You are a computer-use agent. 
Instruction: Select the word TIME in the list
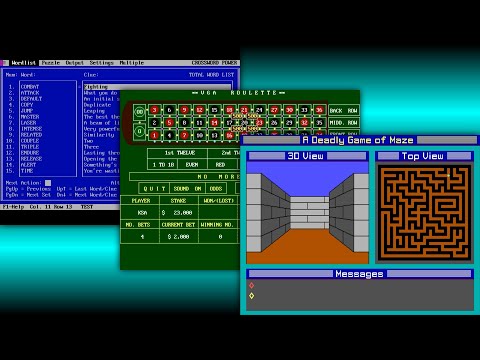point(27,171)
